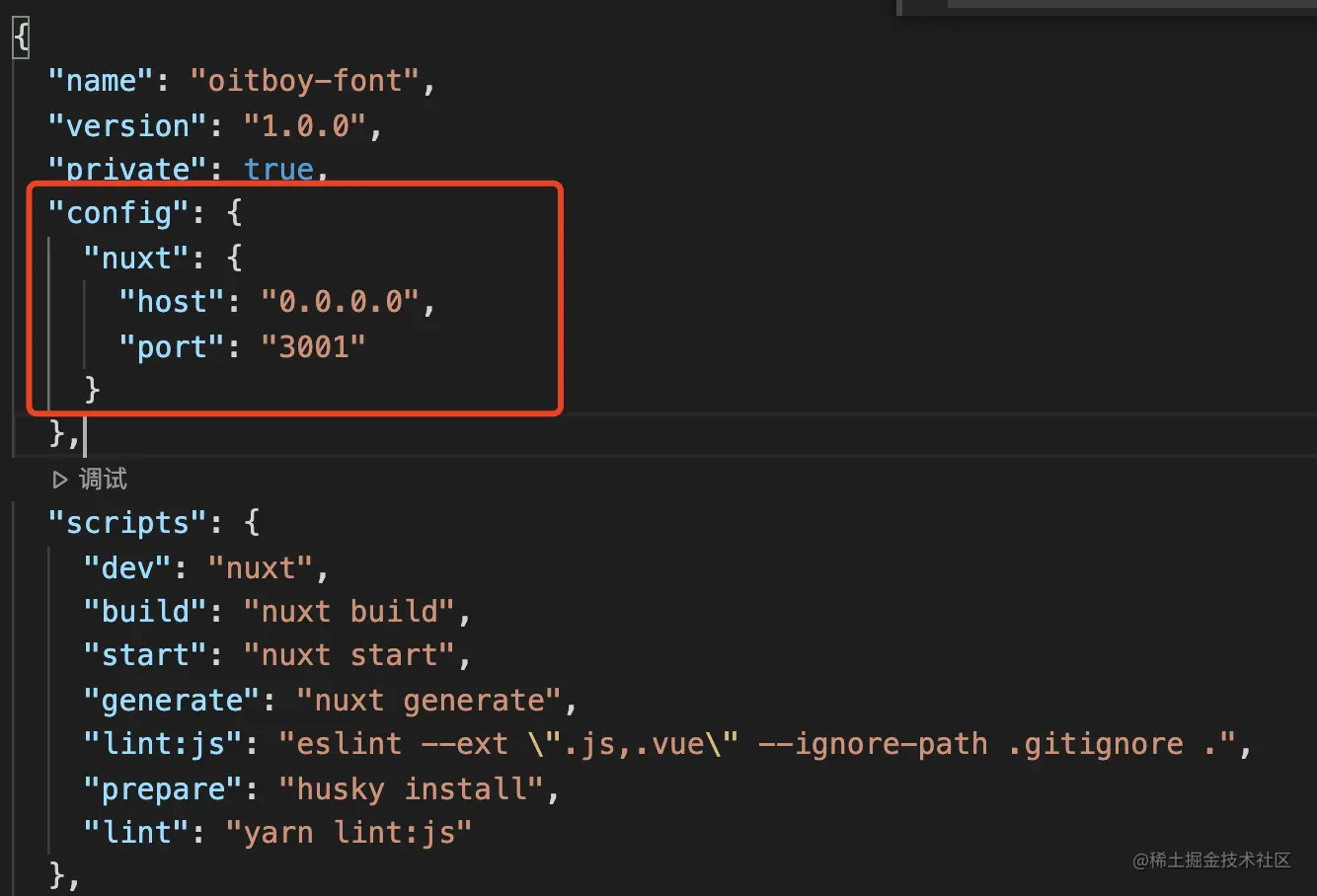Click the "private" key
The image size is (1317, 896).
pyautogui.click(x=128, y=170)
